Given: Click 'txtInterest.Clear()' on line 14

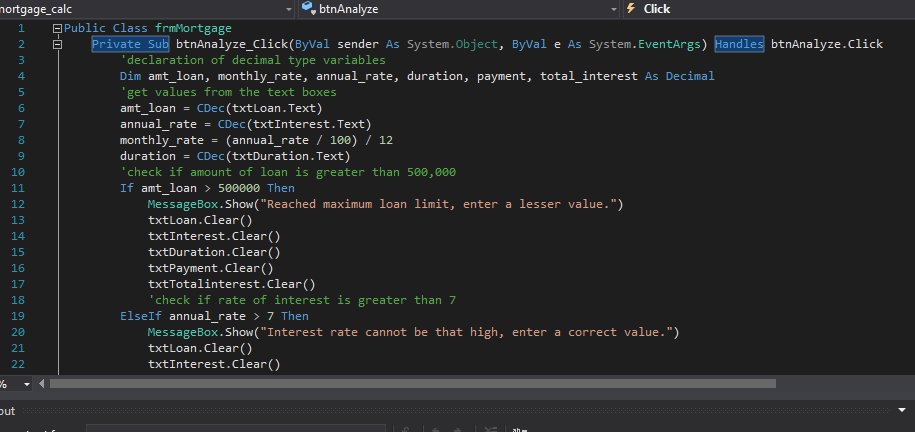Looking at the screenshot, I should coord(214,236).
